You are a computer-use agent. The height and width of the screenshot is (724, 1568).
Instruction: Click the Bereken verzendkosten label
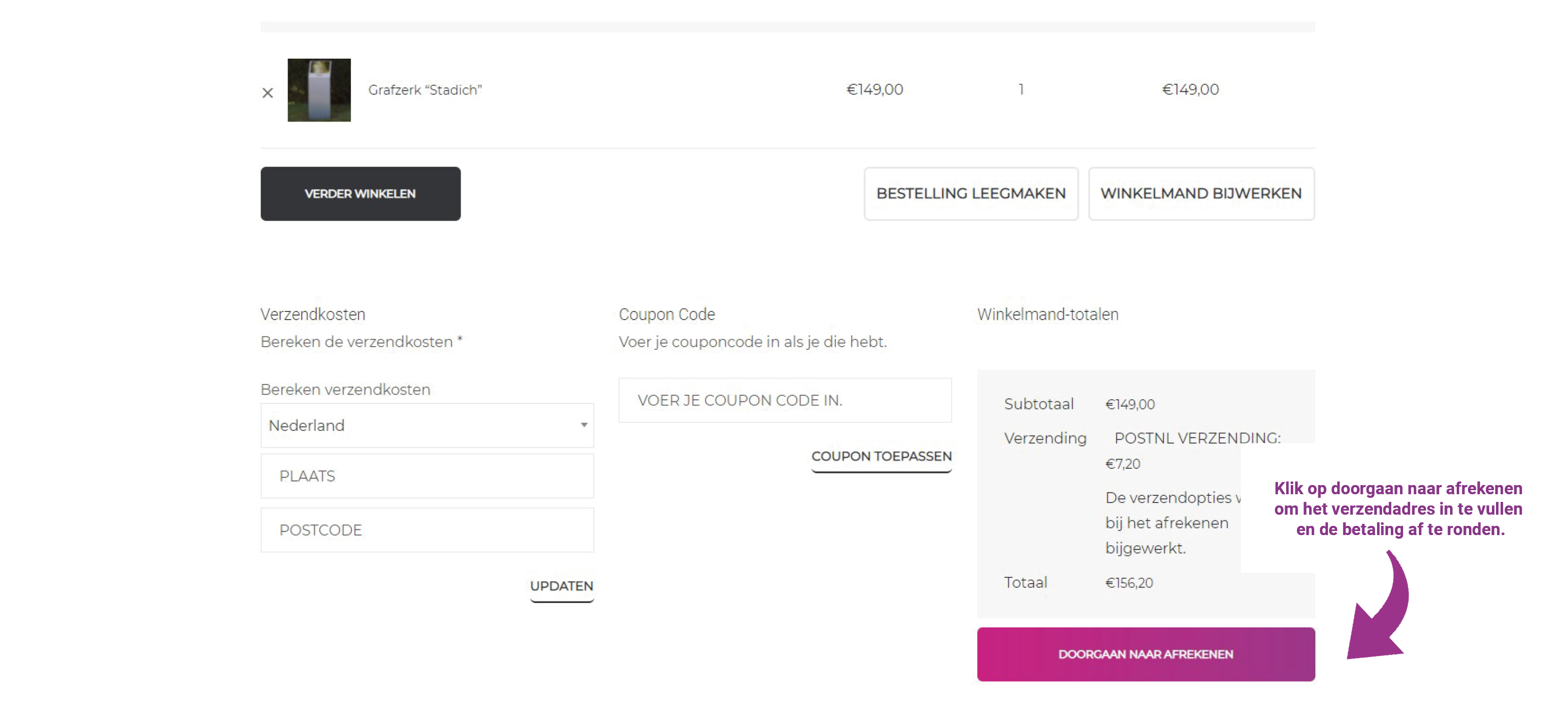(x=345, y=390)
